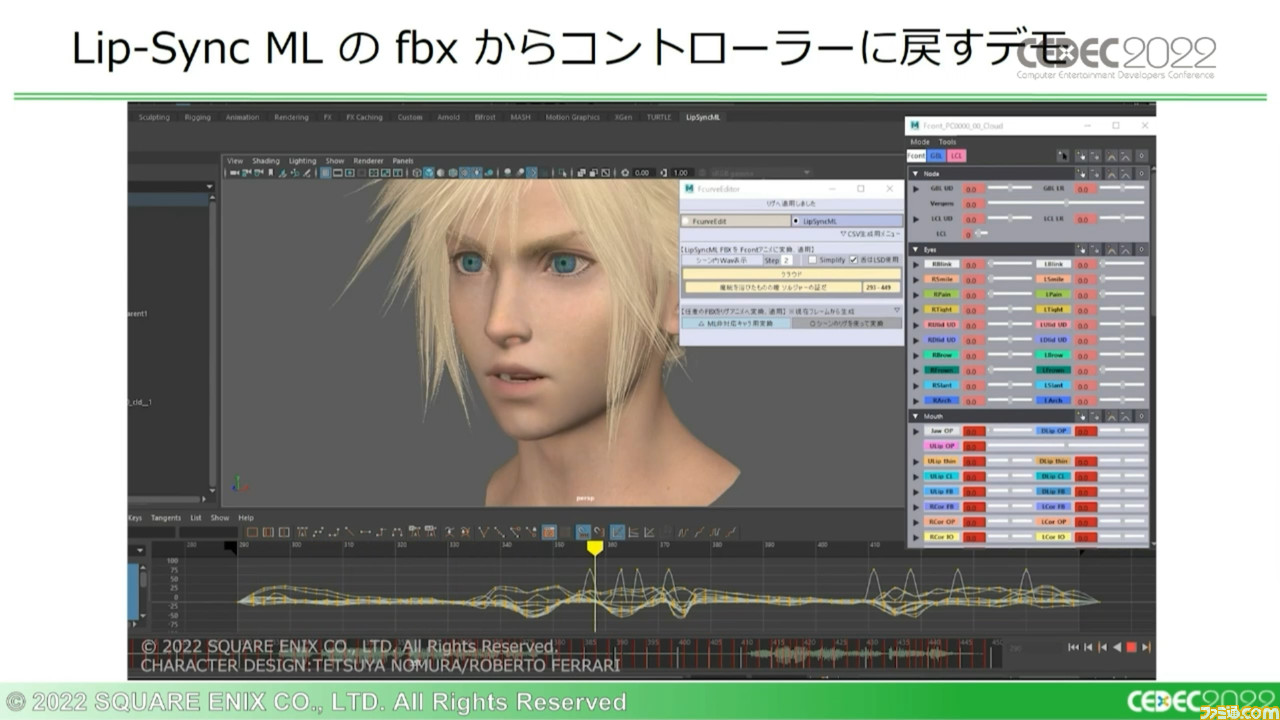This screenshot has width=1280, height=720.
Task: Click the hand-select icon in Node section header
Action: pyautogui.click(x=1081, y=174)
